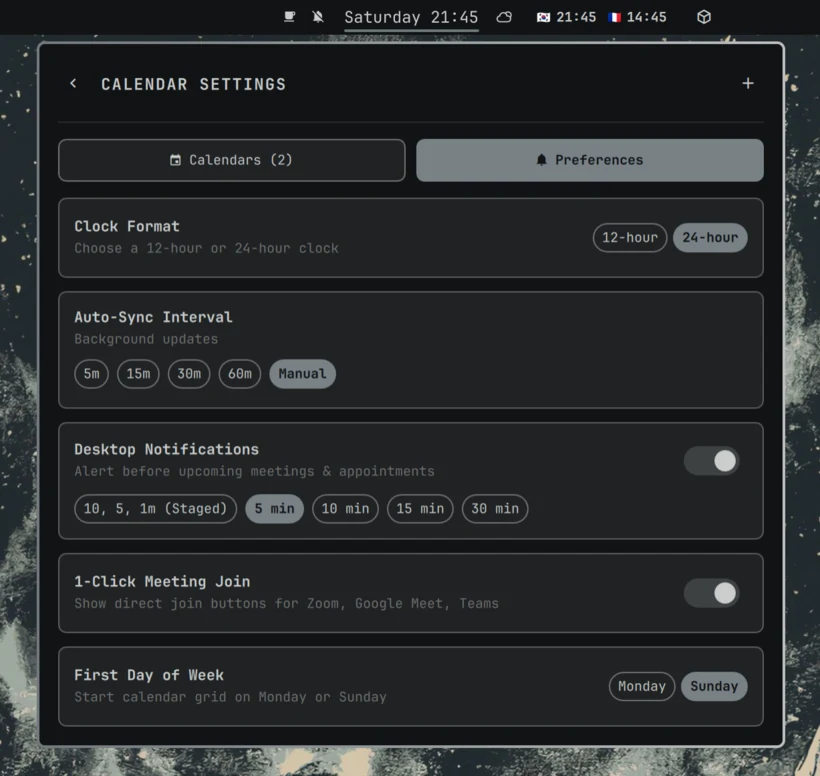The width and height of the screenshot is (820, 776).
Task: Click the Clock Format label
Action: [127, 226]
